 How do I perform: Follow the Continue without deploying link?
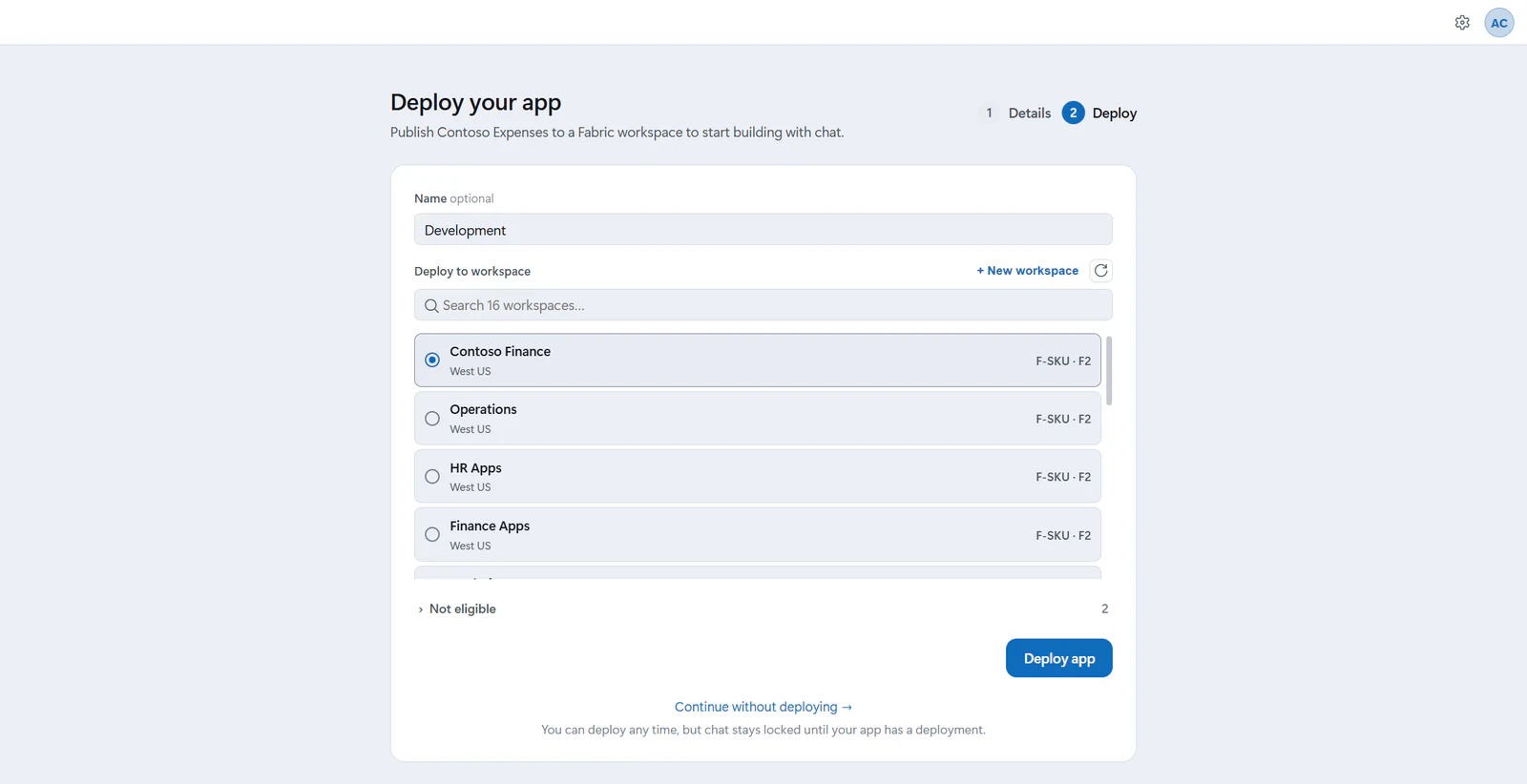[763, 707]
